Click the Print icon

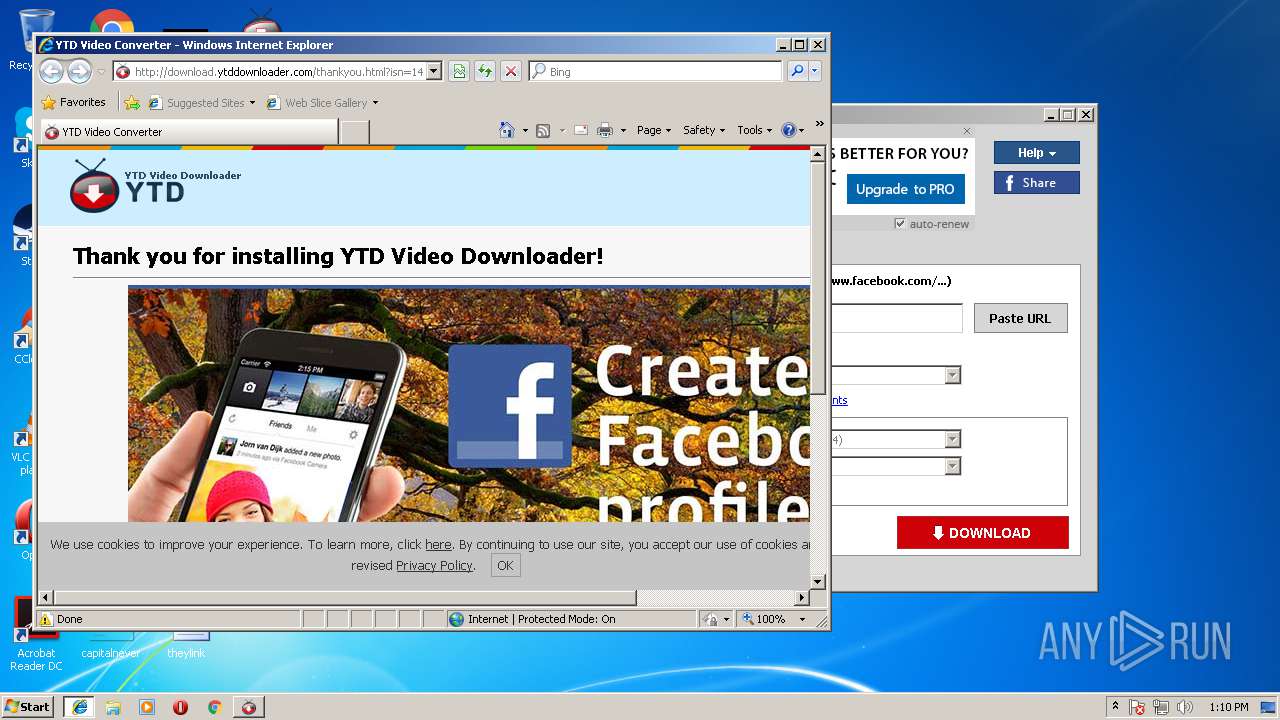coord(604,130)
